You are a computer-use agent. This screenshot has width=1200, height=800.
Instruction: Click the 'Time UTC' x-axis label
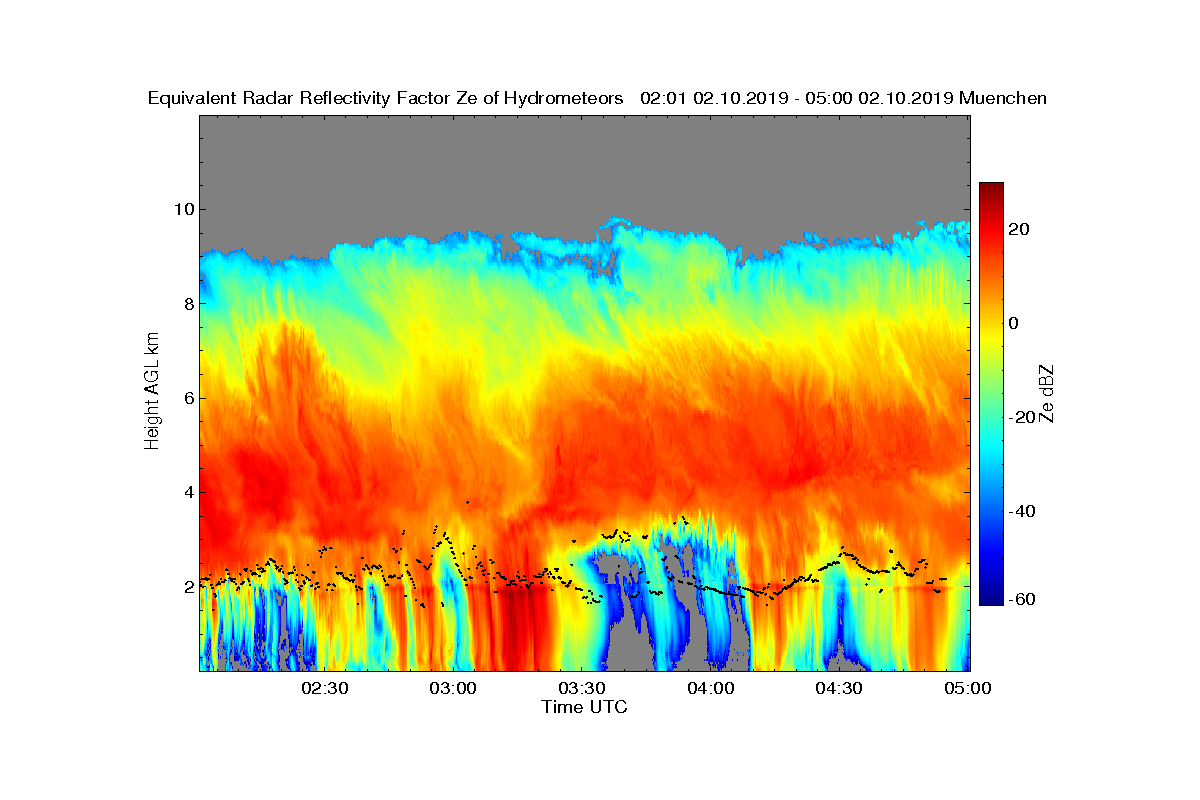click(585, 707)
